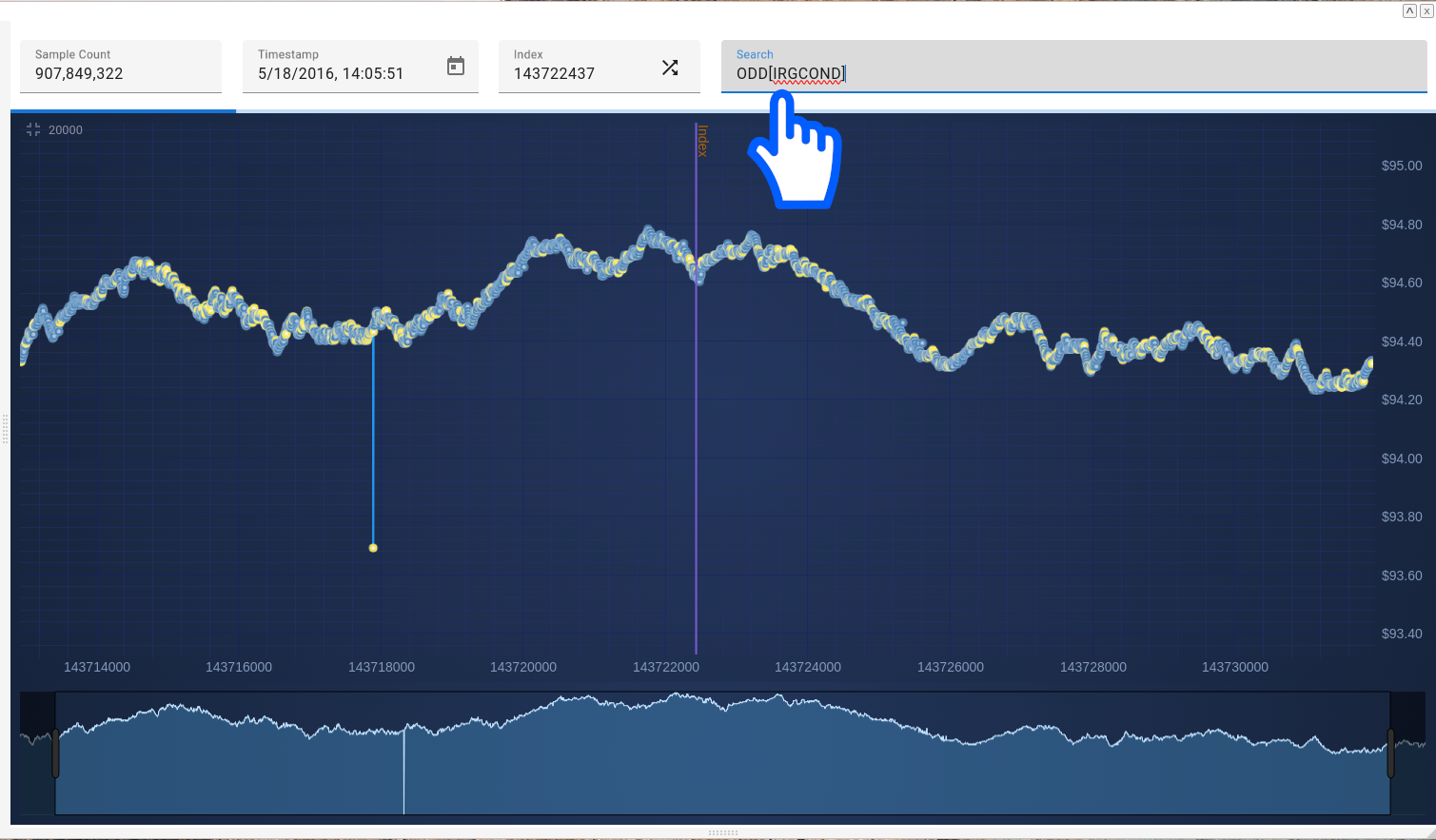This screenshot has width=1436, height=840.
Task: Click the shuffle icon in the Index field
Action: [x=670, y=68]
